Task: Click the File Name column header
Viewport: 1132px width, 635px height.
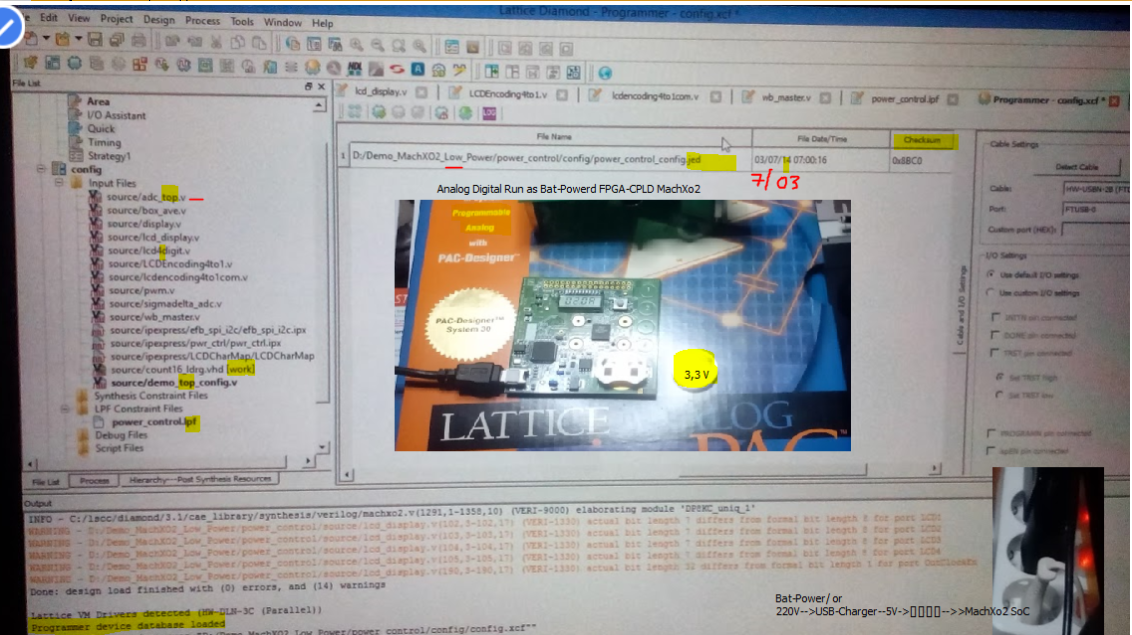Action: 554,136
